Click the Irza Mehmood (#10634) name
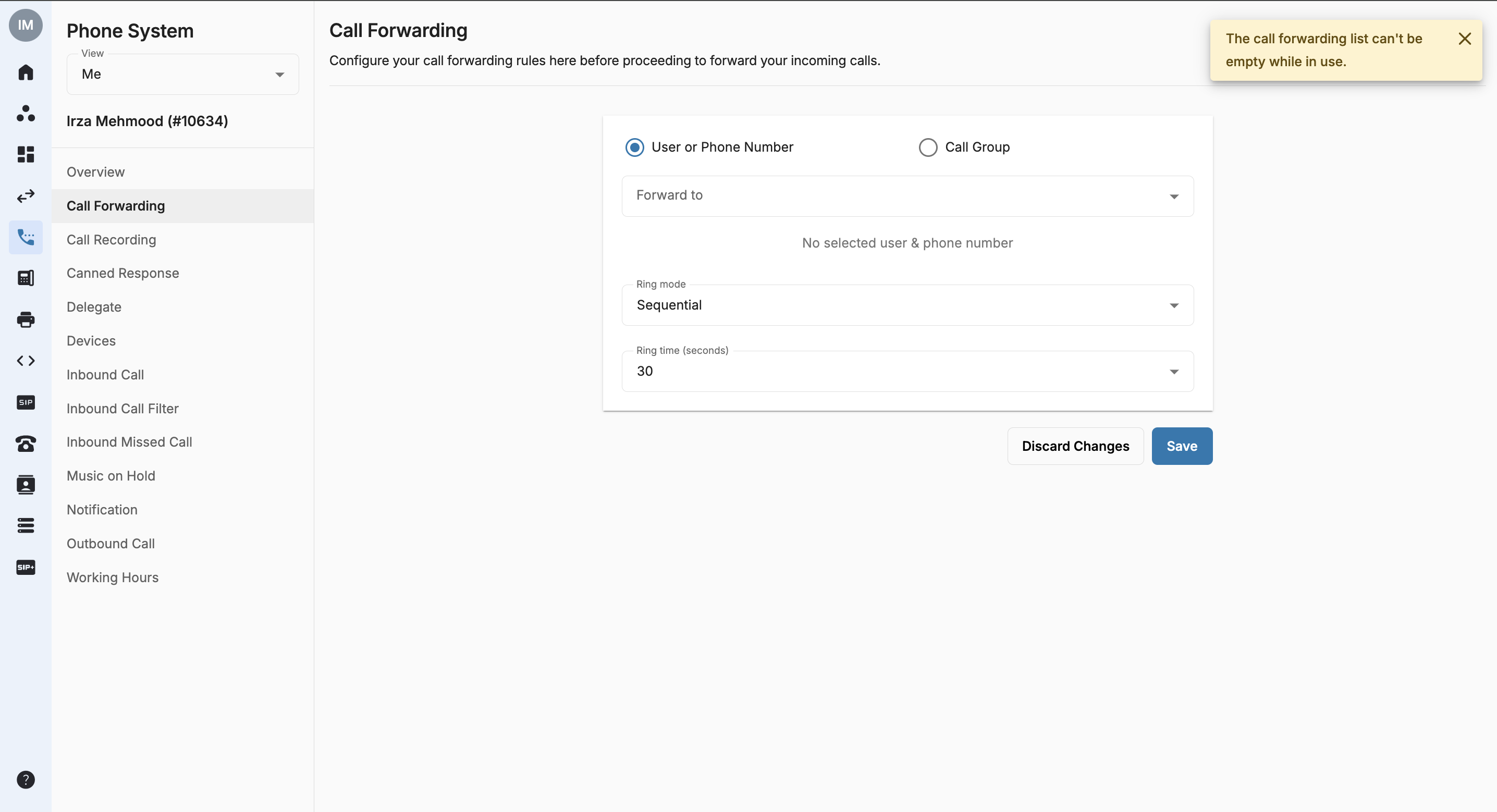 pos(147,121)
